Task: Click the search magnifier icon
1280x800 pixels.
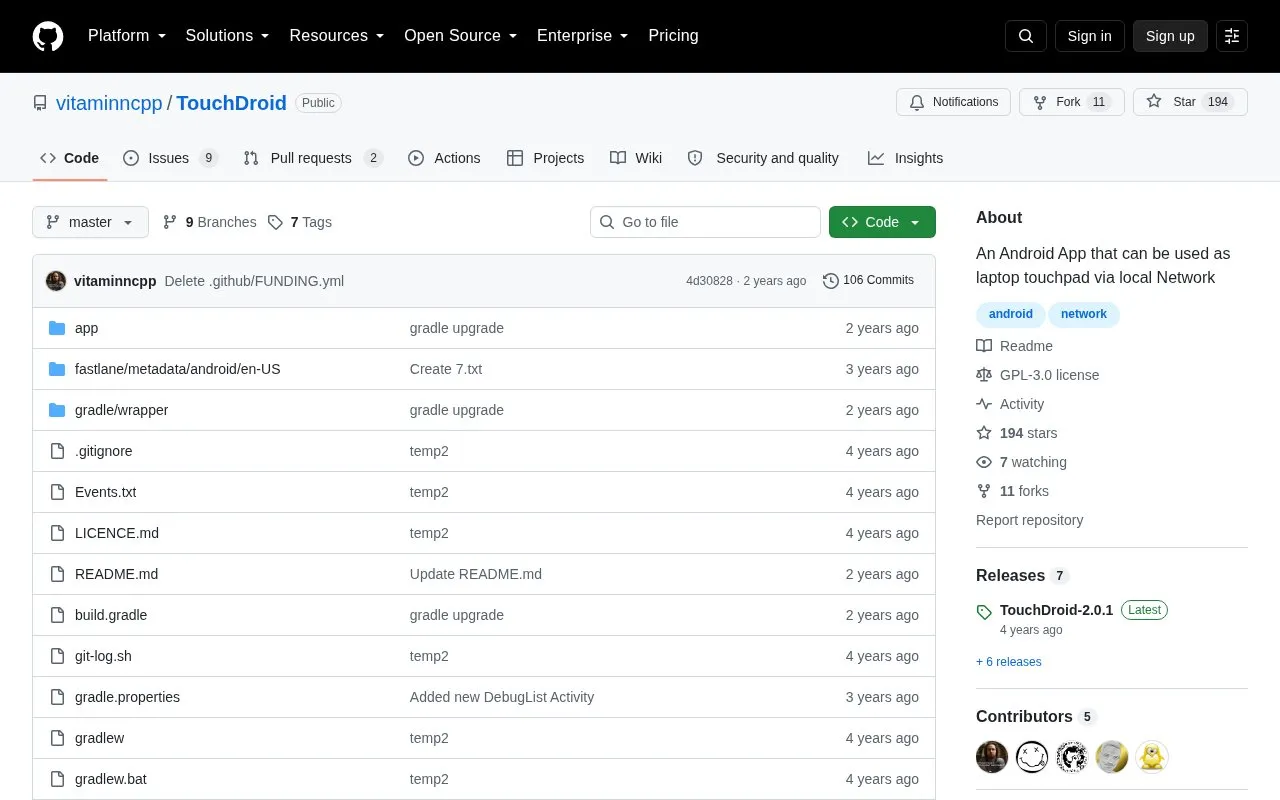Action: click(x=1026, y=36)
